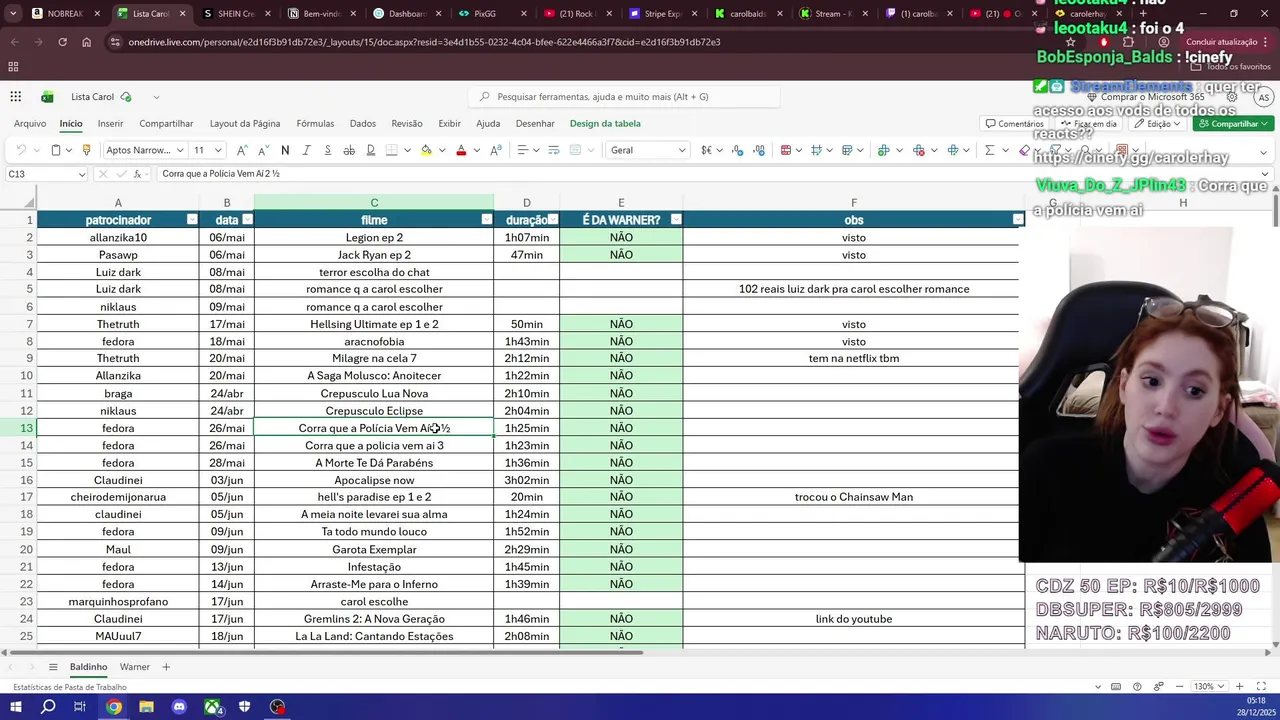The image size is (1280, 720).
Task: Open the Arquivo menu
Action: pos(30,123)
